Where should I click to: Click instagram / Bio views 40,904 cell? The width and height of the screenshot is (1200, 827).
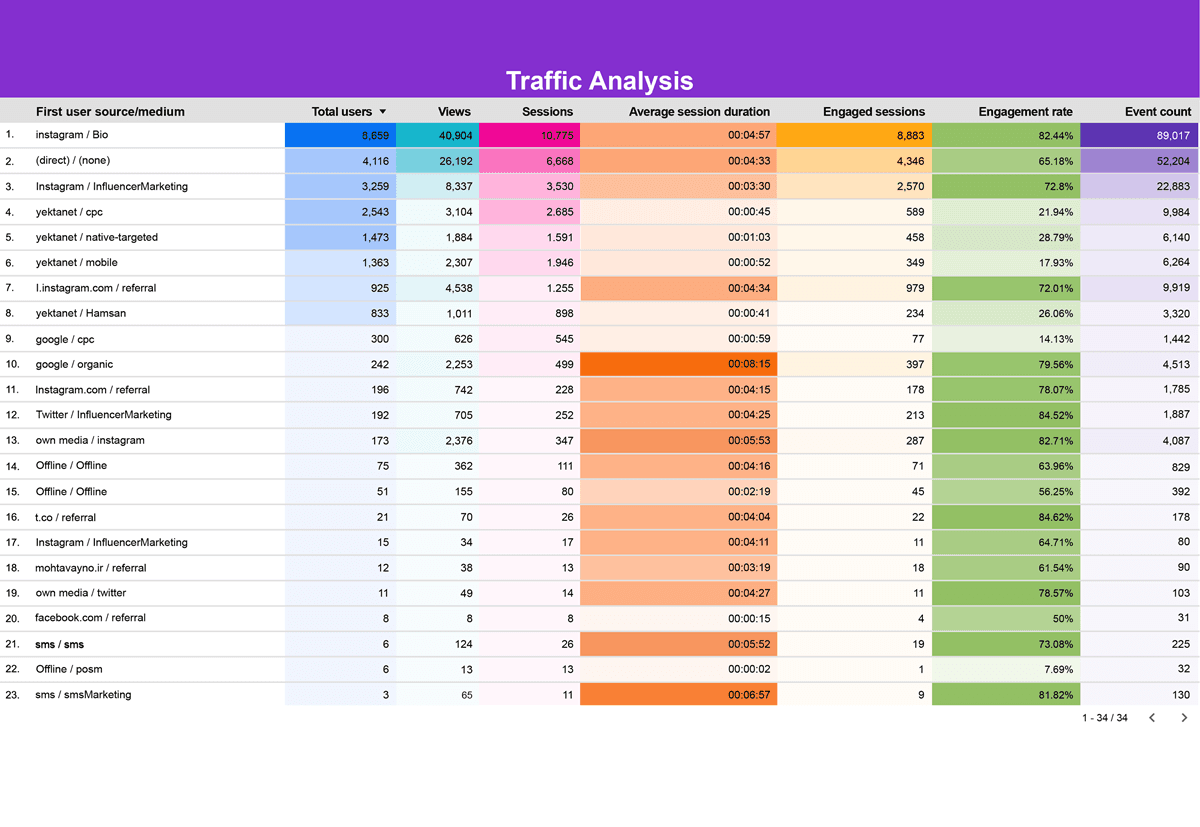pos(437,135)
